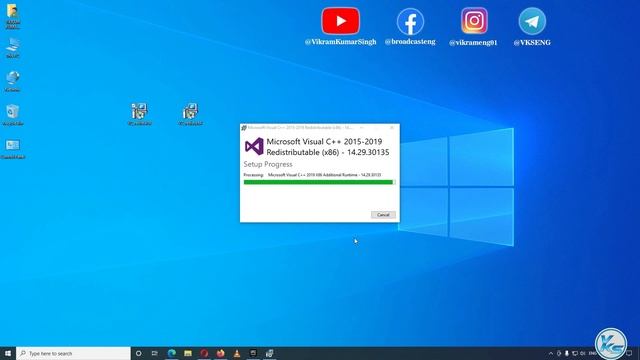Close the Visual C++ Redistributable setup window
The height and width of the screenshot is (360, 640).
(391, 128)
